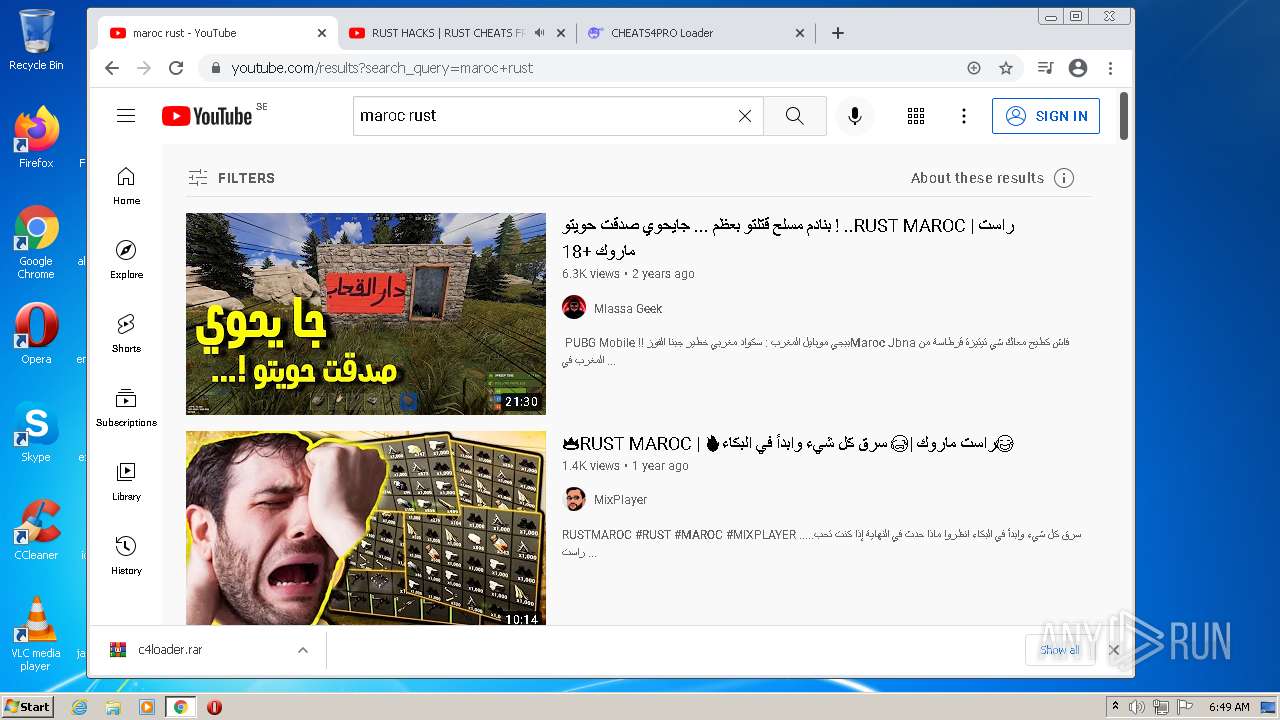Reload the page in Chrome

(x=176, y=68)
